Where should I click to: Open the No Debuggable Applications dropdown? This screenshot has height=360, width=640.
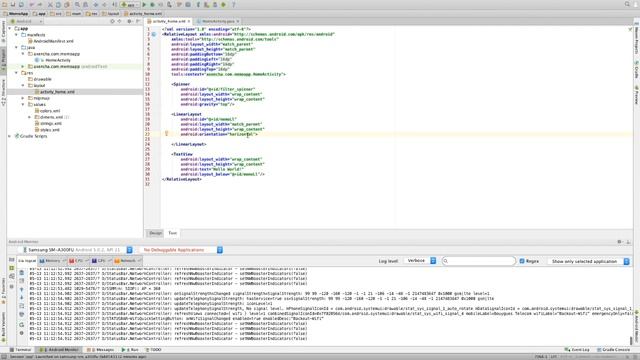[x=181, y=250]
